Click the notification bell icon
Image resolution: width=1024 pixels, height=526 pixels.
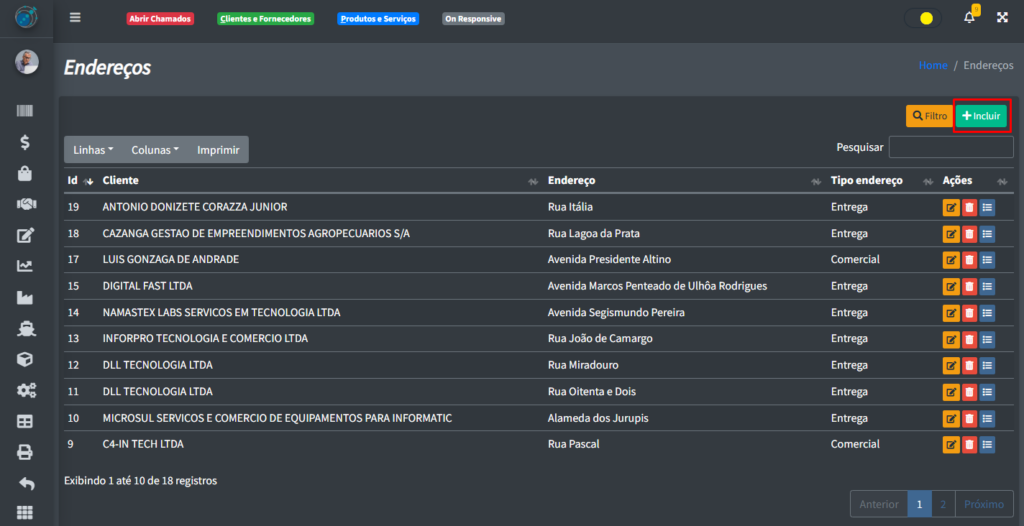(969, 18)
